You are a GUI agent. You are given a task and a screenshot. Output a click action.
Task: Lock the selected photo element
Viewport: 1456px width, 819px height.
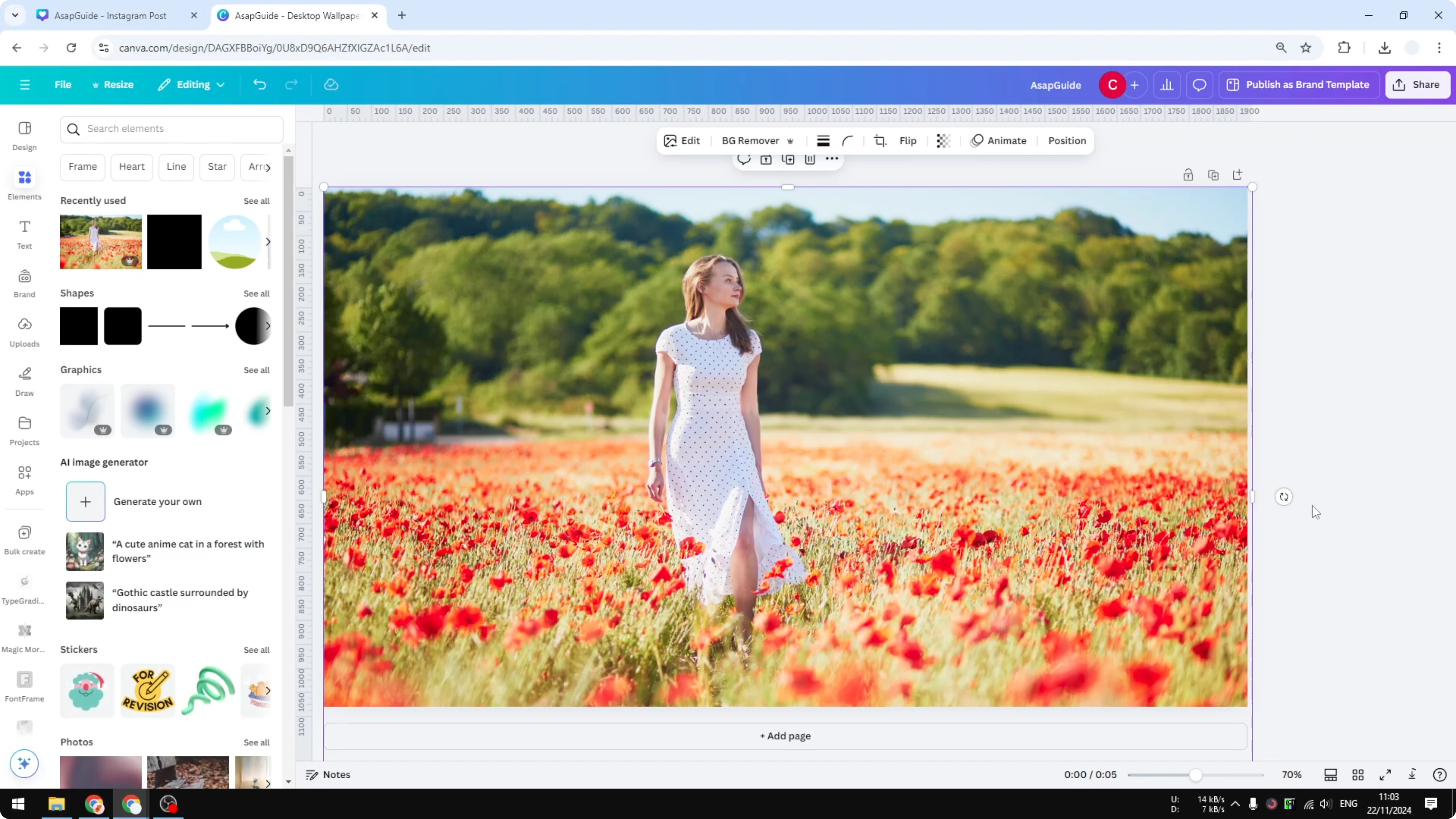click(x=1188, y=174)
